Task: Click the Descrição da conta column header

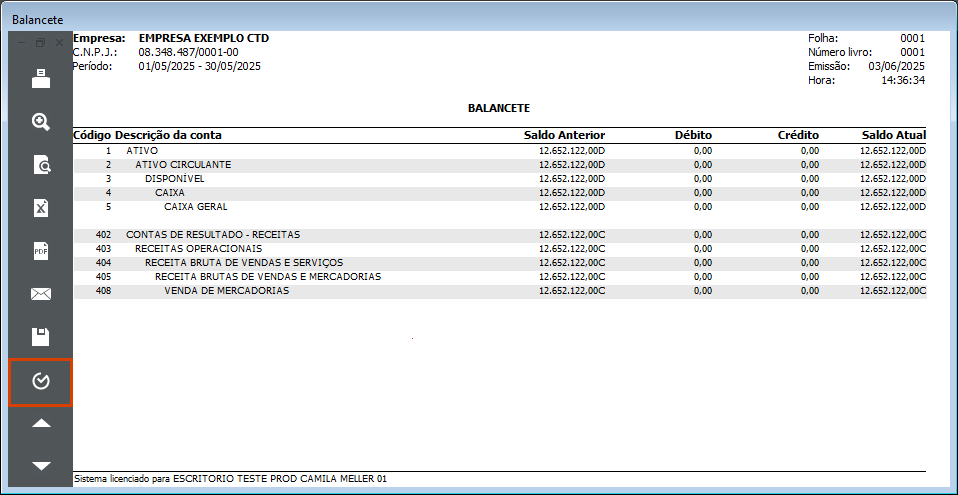Action: (x=168, y=135)
